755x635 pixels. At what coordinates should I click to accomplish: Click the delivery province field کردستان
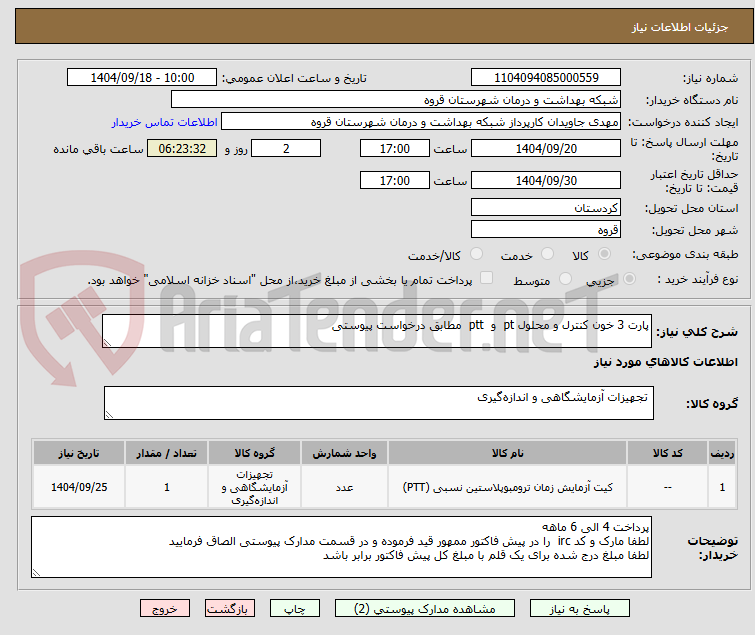[546, 207]
